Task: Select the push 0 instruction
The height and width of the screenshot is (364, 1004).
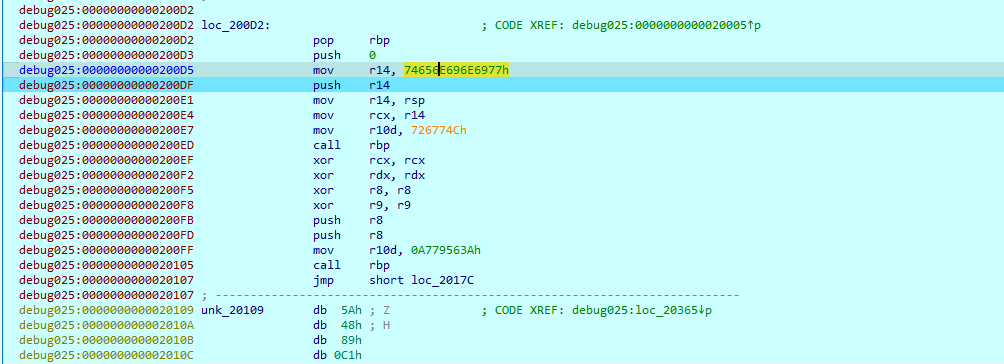Action: 344,56
